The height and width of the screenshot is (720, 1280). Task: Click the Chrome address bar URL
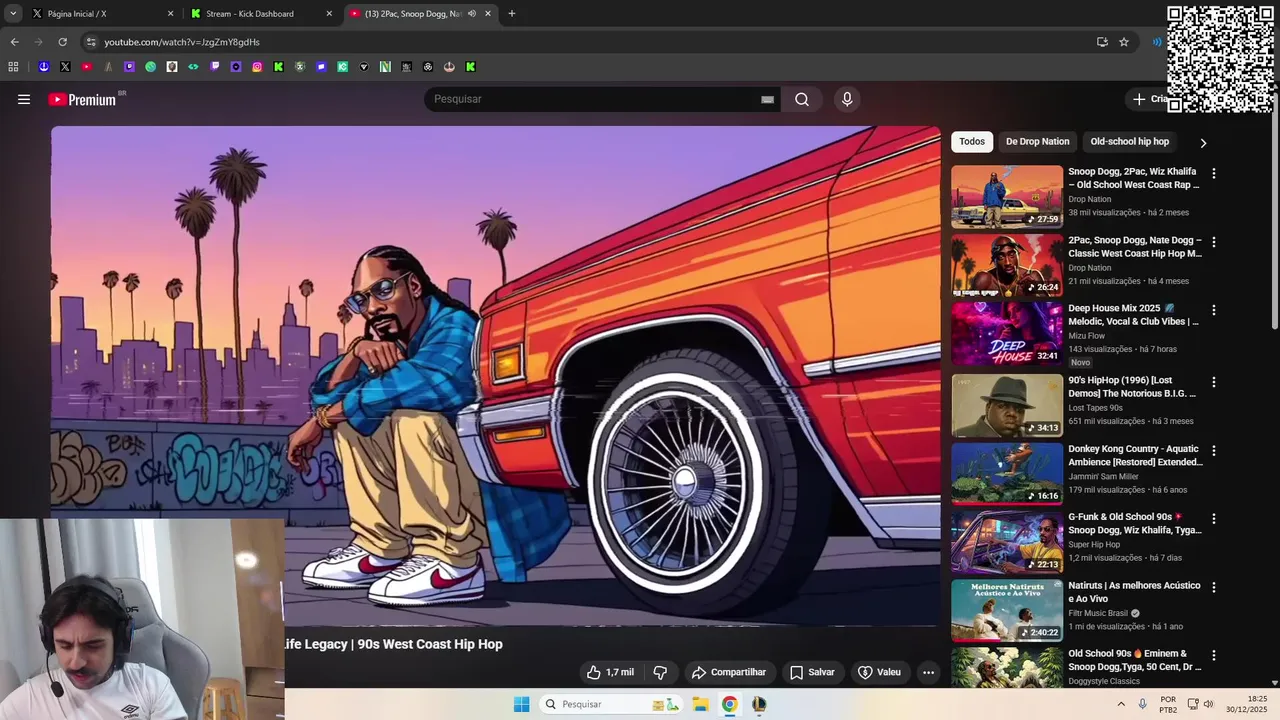click(182, 42)
